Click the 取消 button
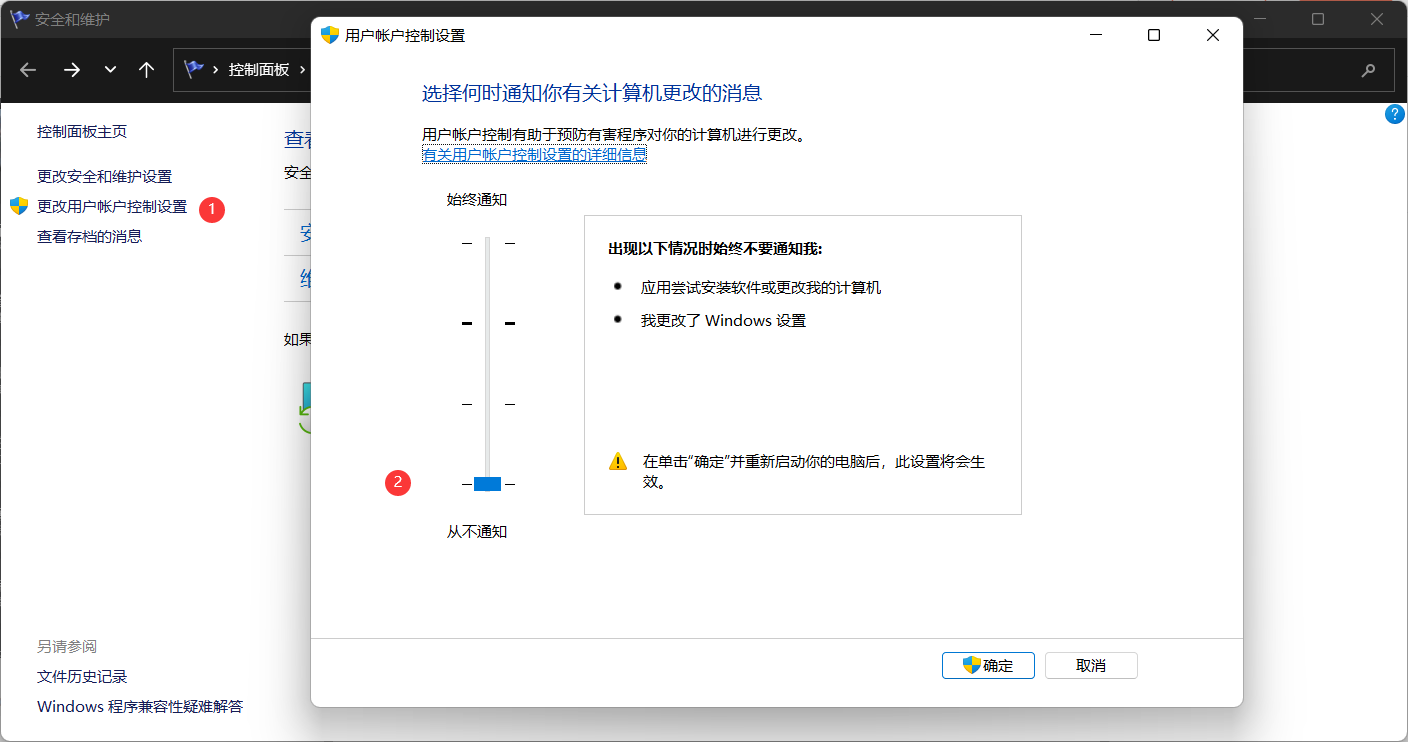Screen dimensions: 1408x742 point(1091,666)
